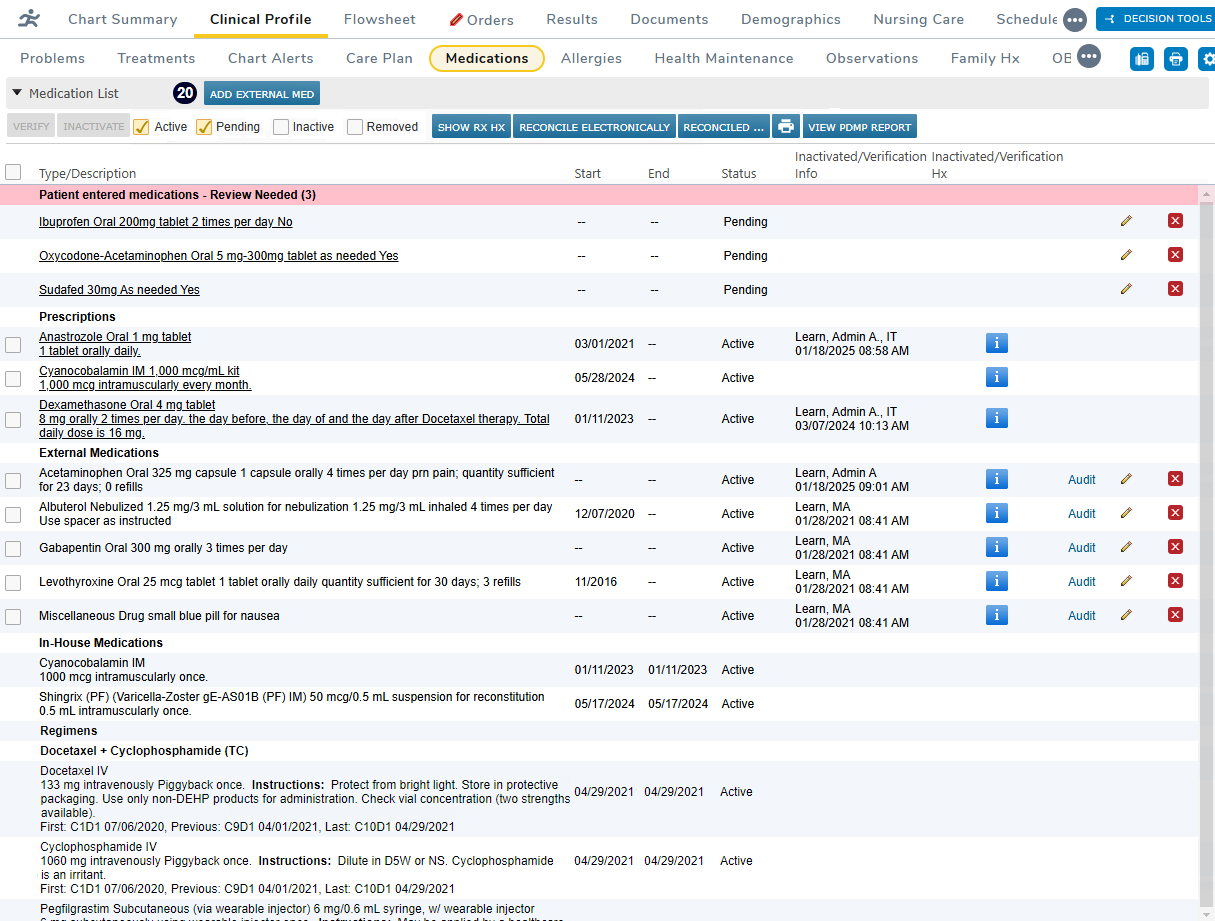Screen dimensions: 1215x921
Task: Click the printer icon next to the gear
Action: [x=1175, y=59]
